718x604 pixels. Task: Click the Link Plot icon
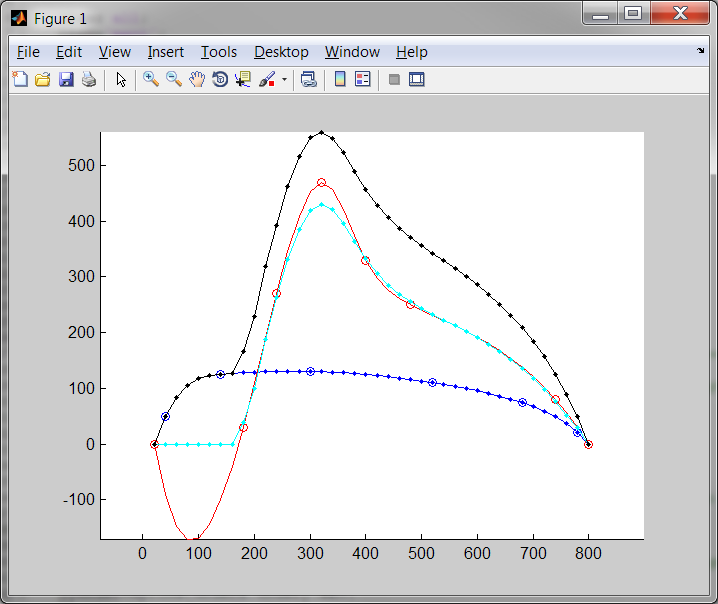(309, 79)
